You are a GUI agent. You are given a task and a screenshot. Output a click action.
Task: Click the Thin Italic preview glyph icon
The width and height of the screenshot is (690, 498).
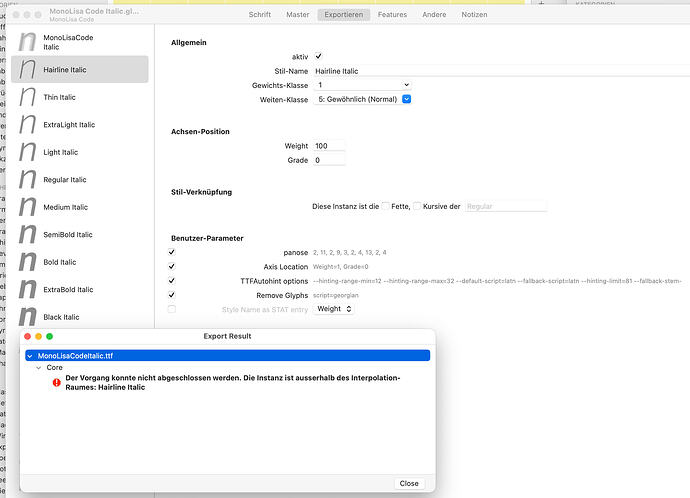(x=27, y=97)
